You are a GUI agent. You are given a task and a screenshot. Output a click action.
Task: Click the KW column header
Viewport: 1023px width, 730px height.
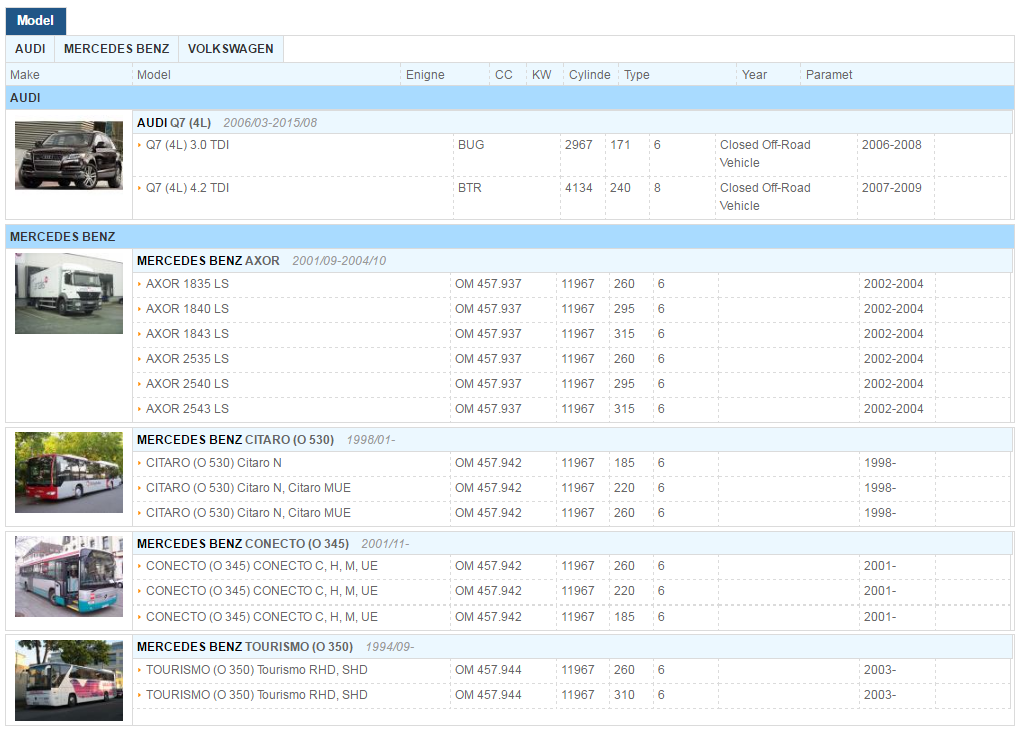point(544,75)
